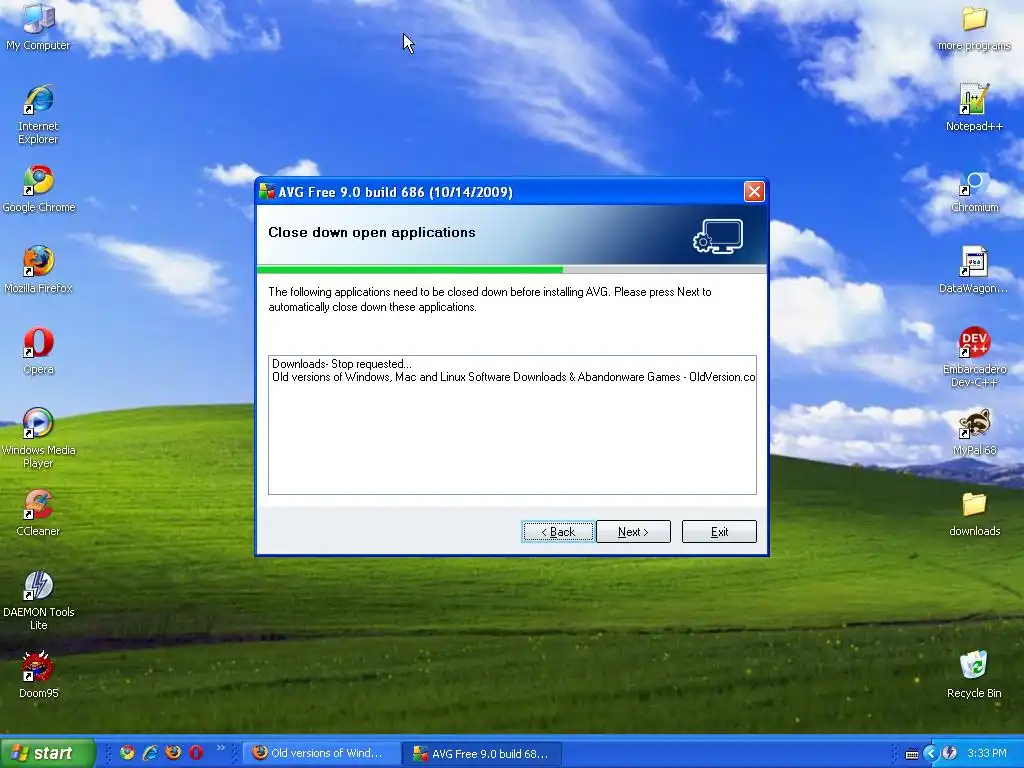Select Embarcadero Dev-C++ desktop icon

point(974,357)
